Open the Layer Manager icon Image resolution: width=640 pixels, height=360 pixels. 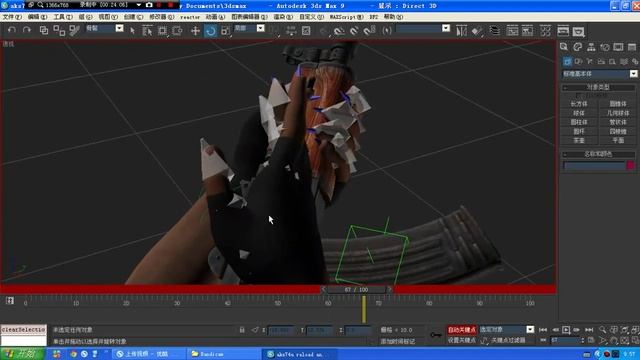495,31
